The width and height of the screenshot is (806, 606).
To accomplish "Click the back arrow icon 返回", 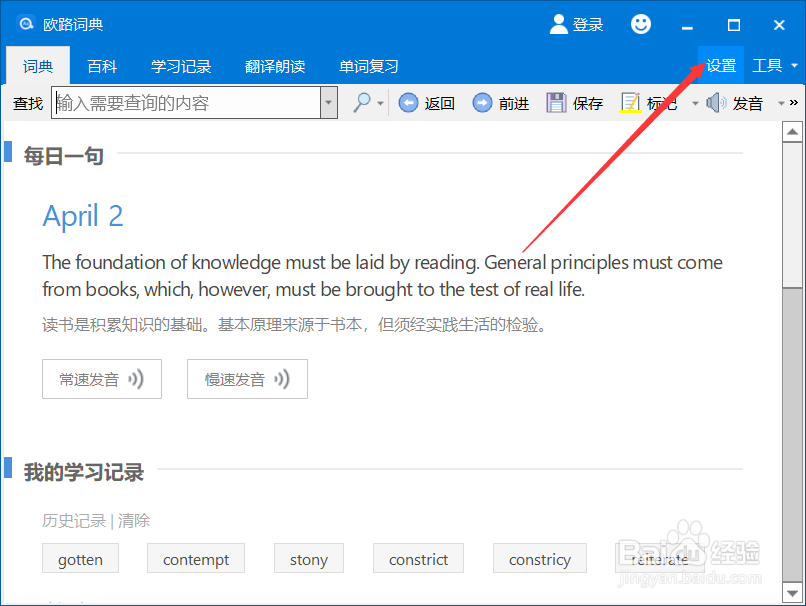I will [x=408, y=103].
